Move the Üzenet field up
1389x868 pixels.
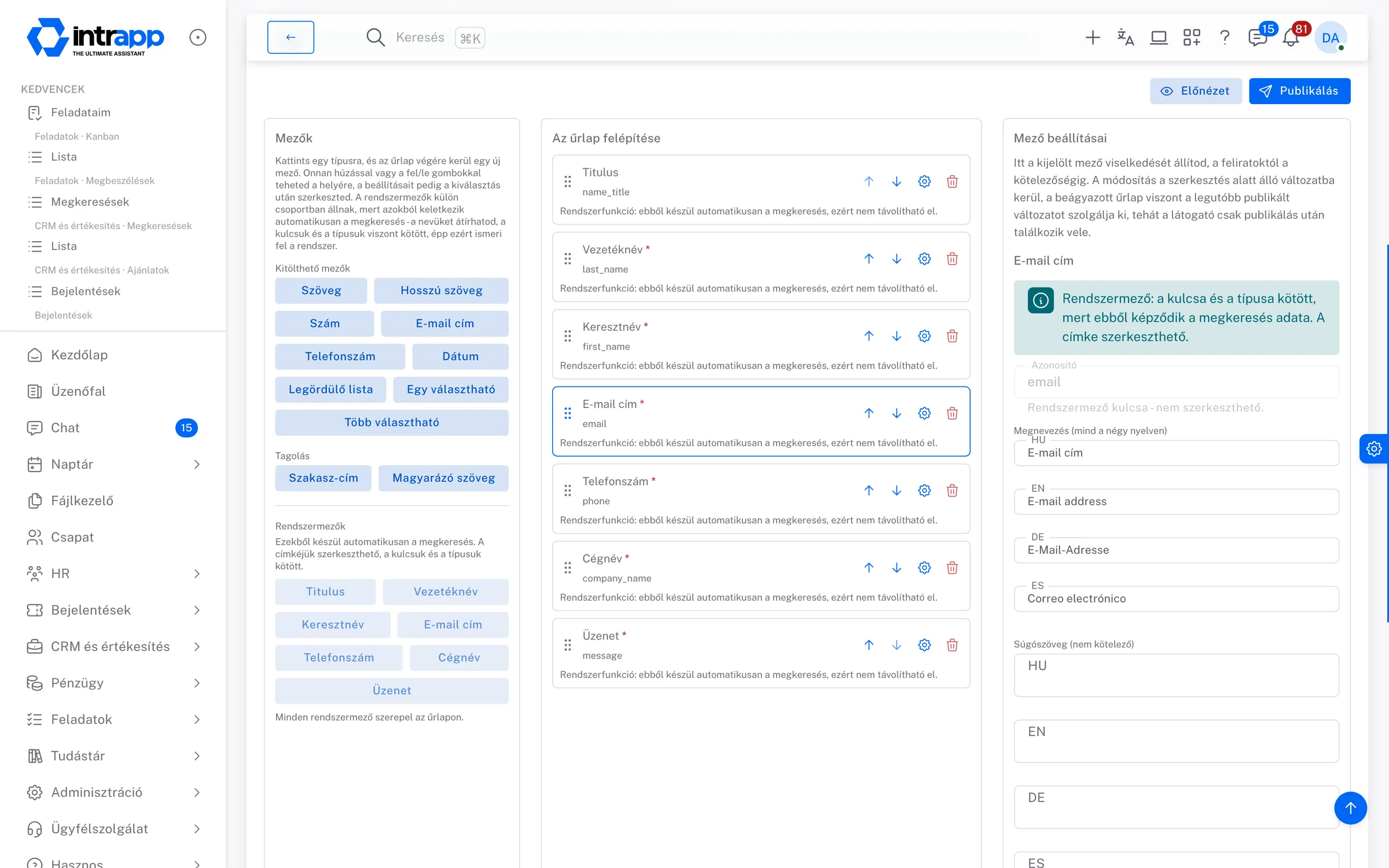869,645
